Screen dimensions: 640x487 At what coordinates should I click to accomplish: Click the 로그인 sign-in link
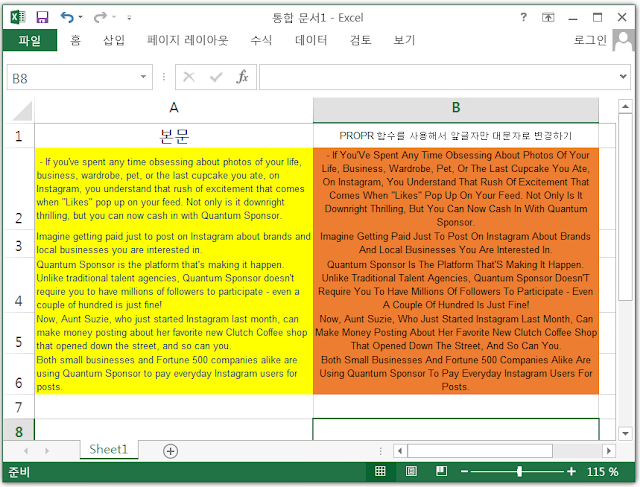coord(590,40)
